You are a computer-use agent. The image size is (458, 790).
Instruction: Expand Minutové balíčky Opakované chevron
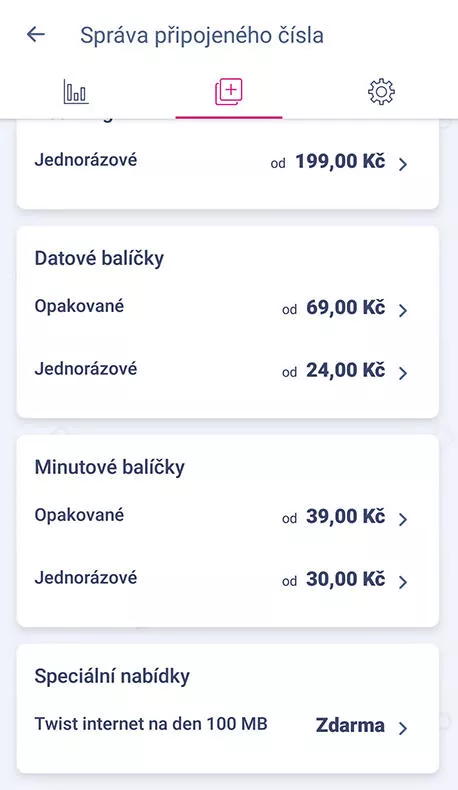click(x=403, y=519)
